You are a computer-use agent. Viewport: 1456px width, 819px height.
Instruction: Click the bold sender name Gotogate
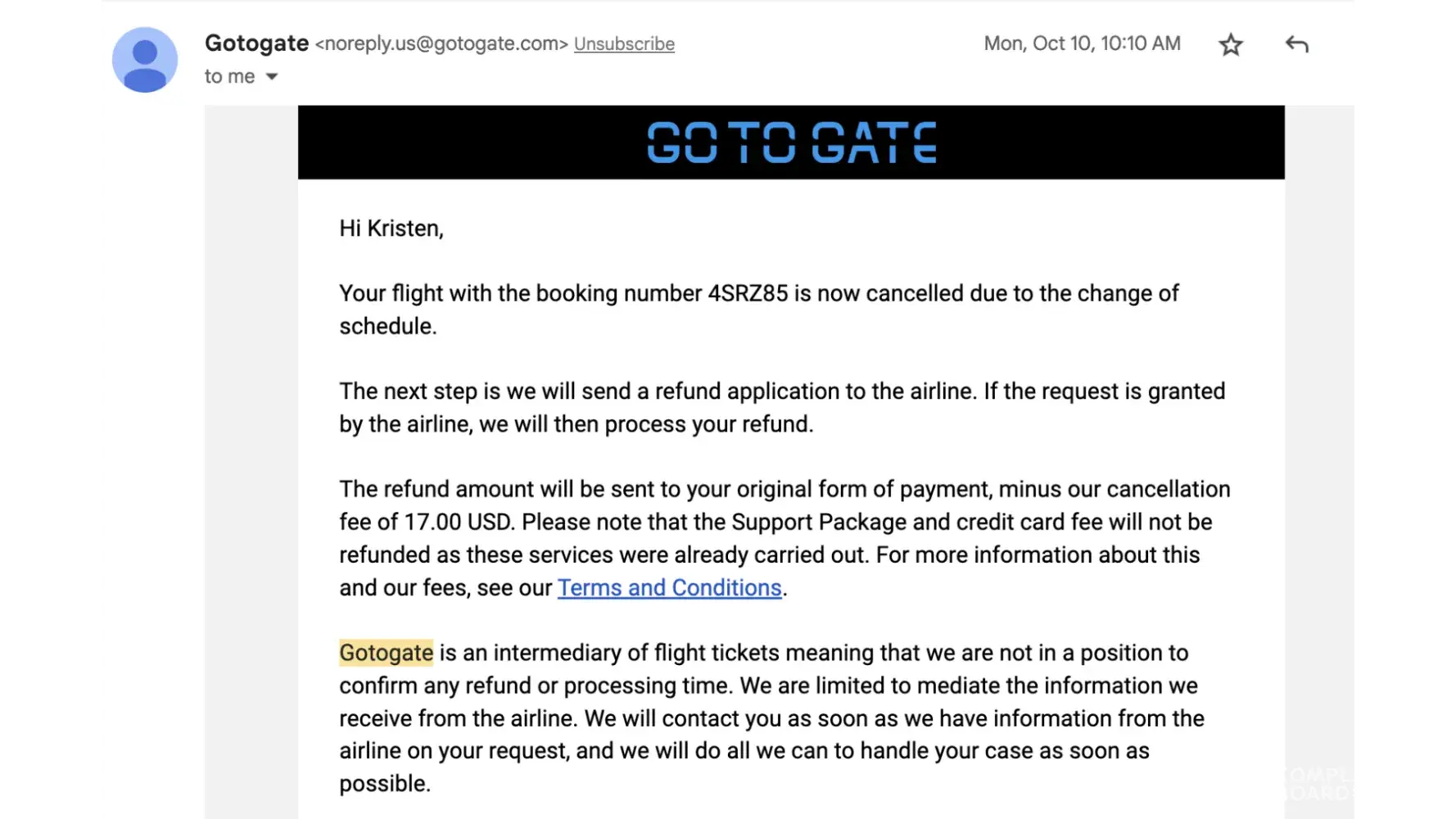coord(256,43)
